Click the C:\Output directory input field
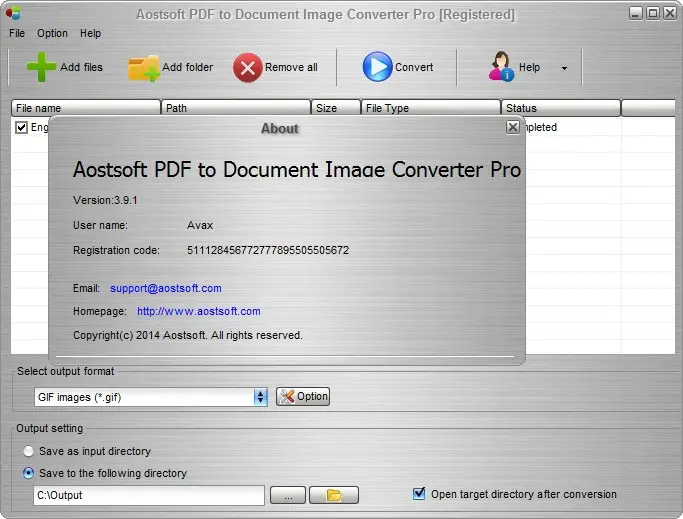683x519 pixels. tap(149, 495)
